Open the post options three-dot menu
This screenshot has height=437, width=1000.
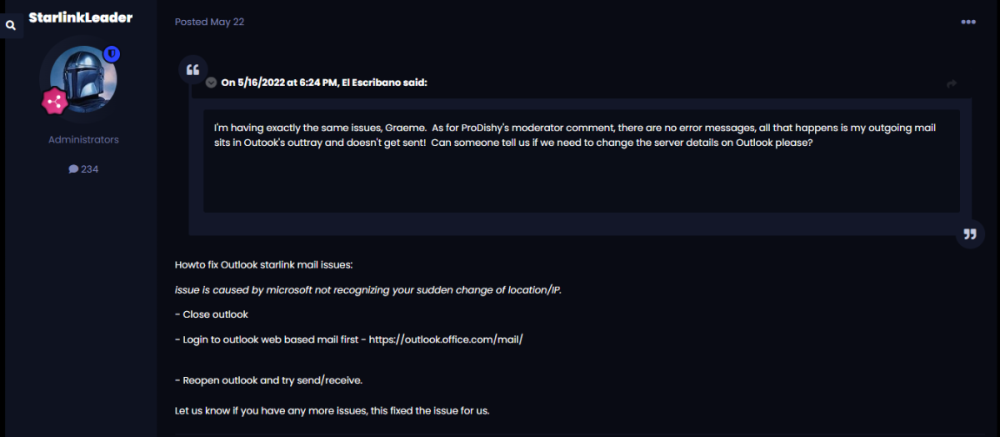click(968, 22)
